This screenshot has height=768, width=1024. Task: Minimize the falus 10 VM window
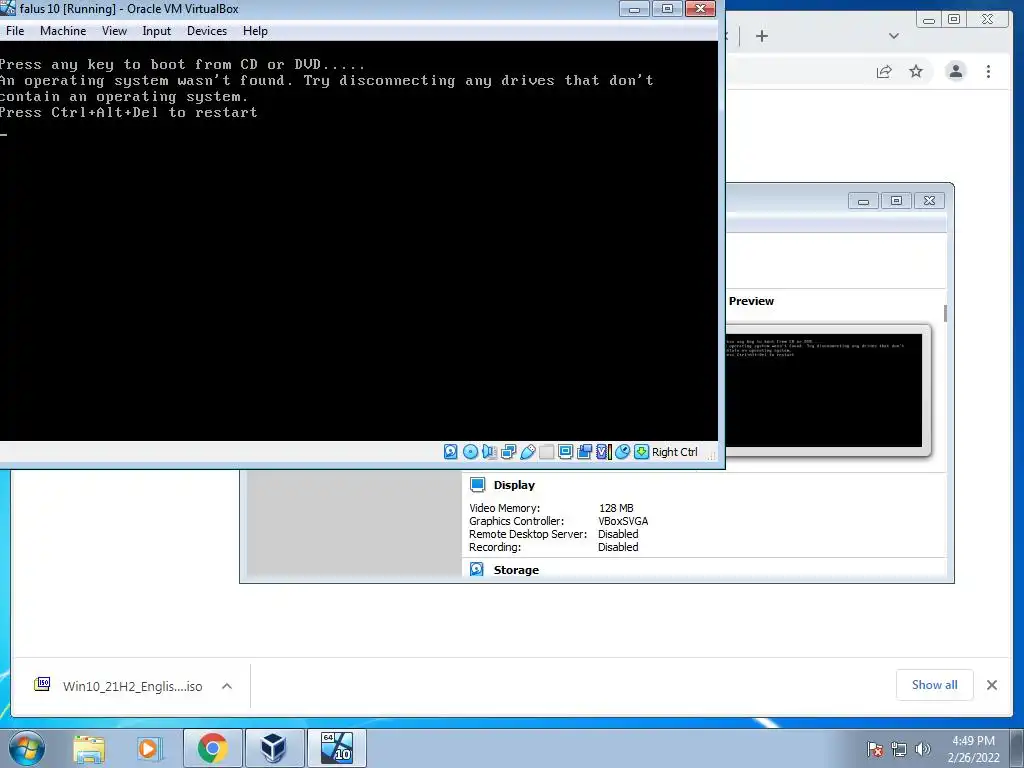633,9
